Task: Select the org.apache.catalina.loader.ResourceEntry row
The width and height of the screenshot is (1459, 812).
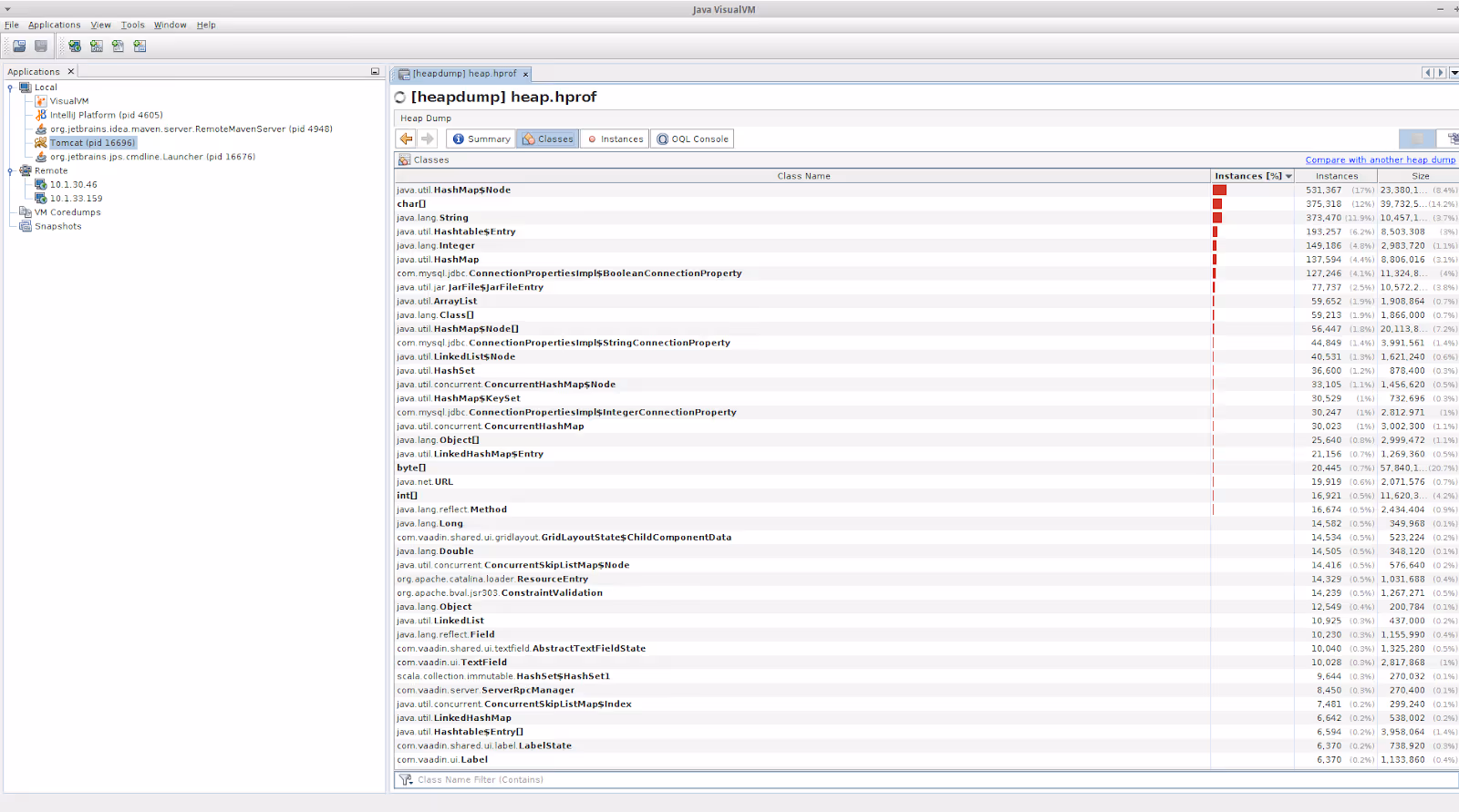Action: pyautogui.click(x=926, y=579)
